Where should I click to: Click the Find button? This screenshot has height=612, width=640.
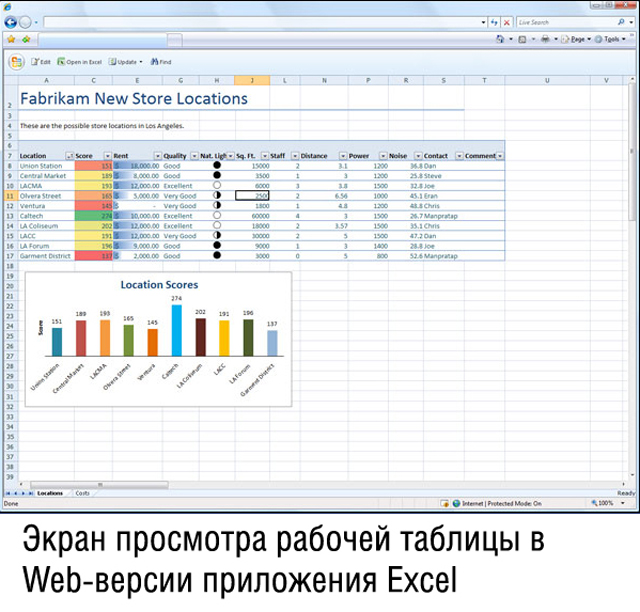tap(161, 62)
